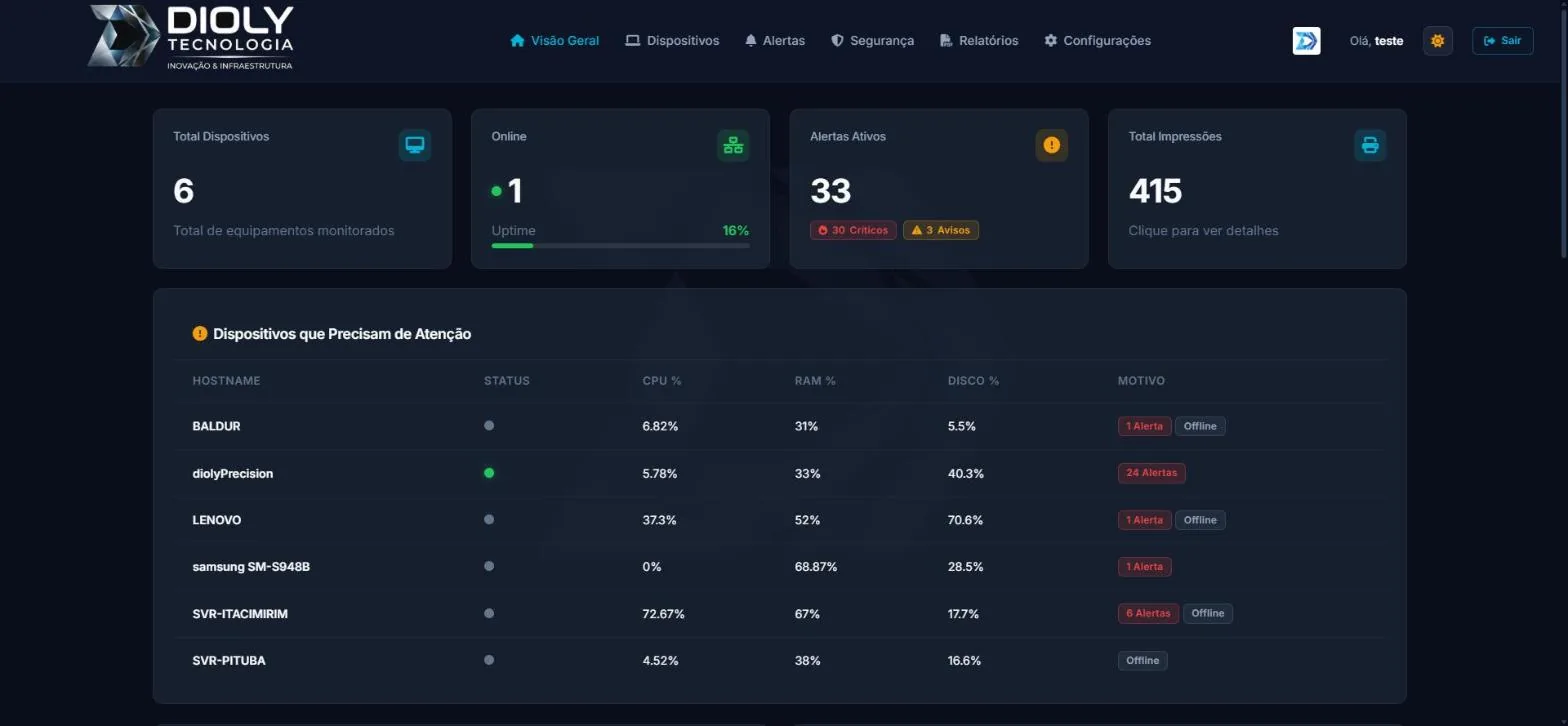Click the SVR-ITACIMIRIM hostname

240,614
